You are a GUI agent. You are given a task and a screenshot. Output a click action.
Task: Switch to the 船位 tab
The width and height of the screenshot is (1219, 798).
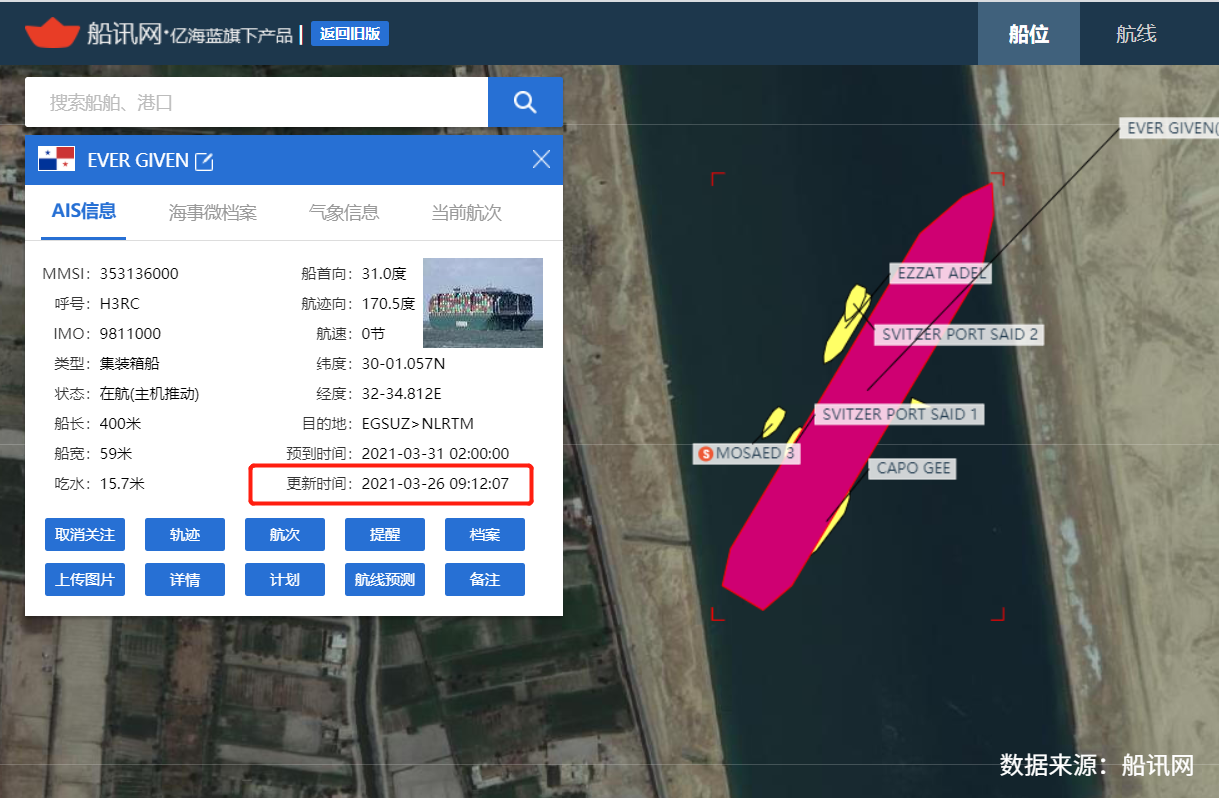click(1029, 33)
